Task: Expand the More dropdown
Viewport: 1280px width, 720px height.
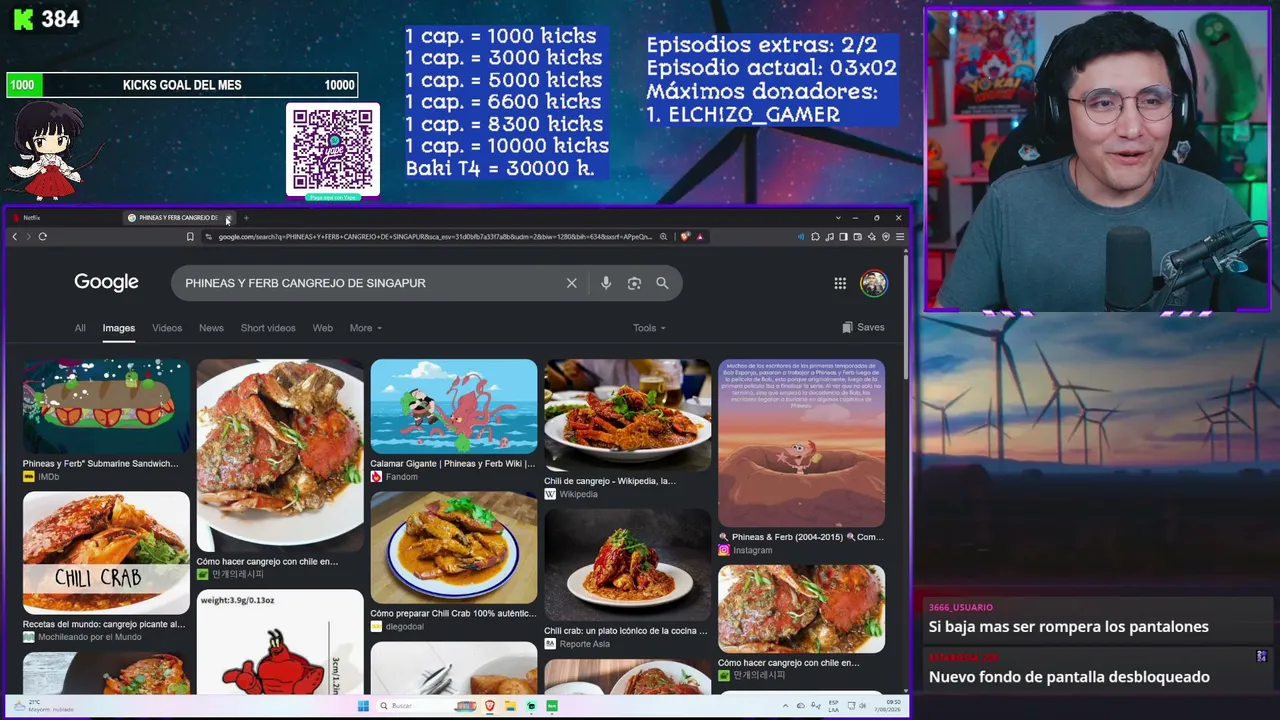Action: click(x=365, y=328)
